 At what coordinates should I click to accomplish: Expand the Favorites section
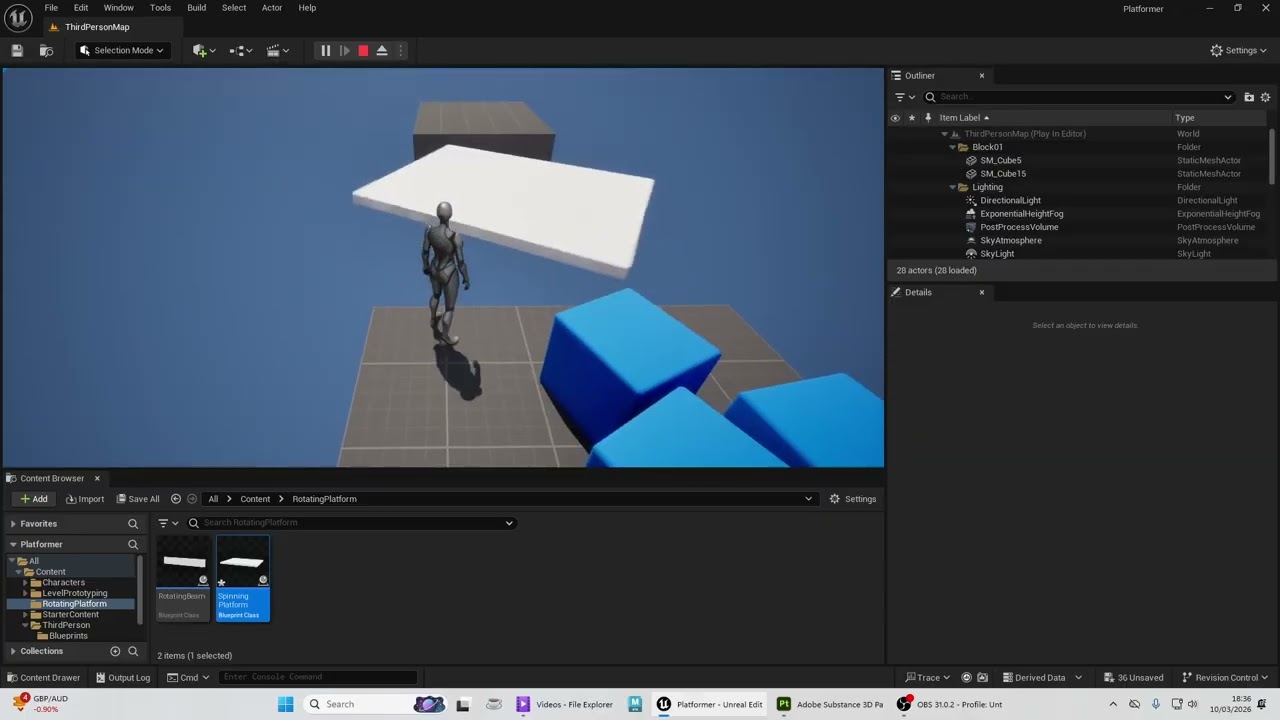[x=13, y=524]
